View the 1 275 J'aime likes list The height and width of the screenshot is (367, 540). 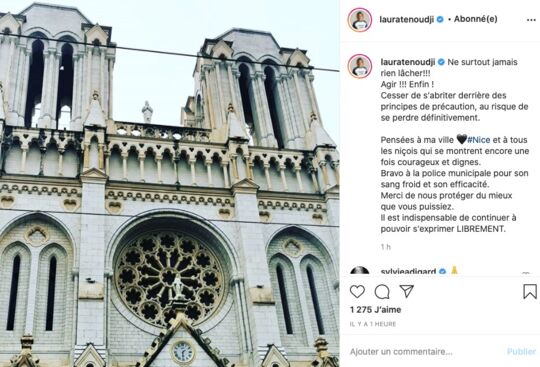[x=375, y=310]
